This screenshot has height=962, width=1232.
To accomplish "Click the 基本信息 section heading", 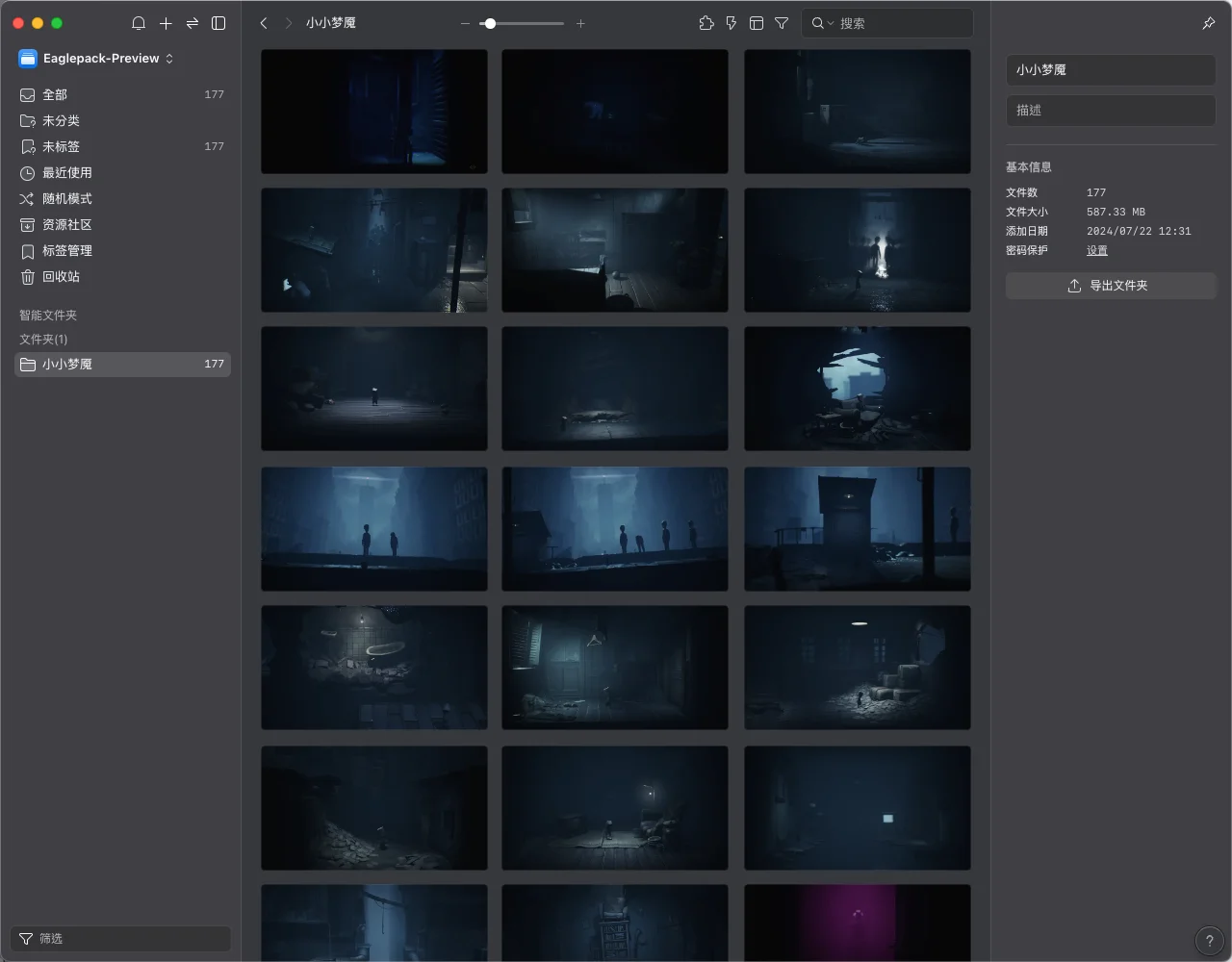I will coord(1029,167).
